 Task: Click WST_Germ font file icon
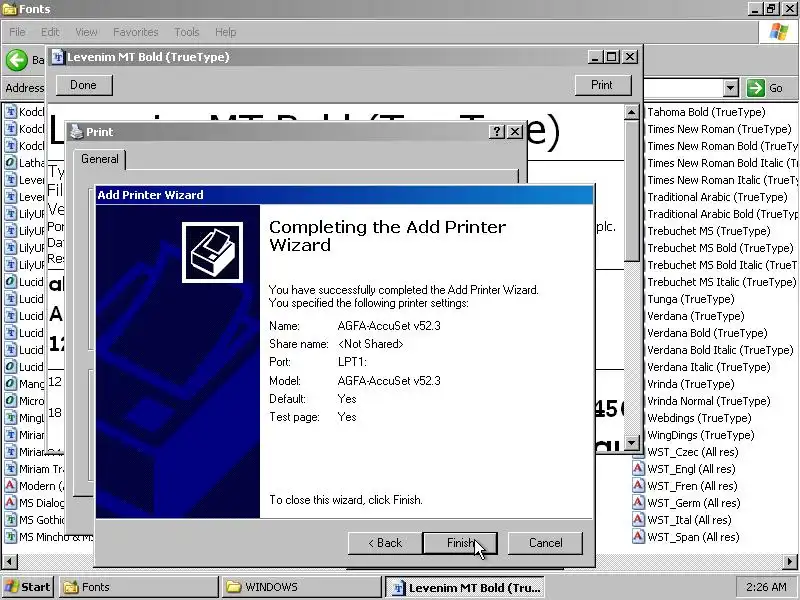point(638,503)
